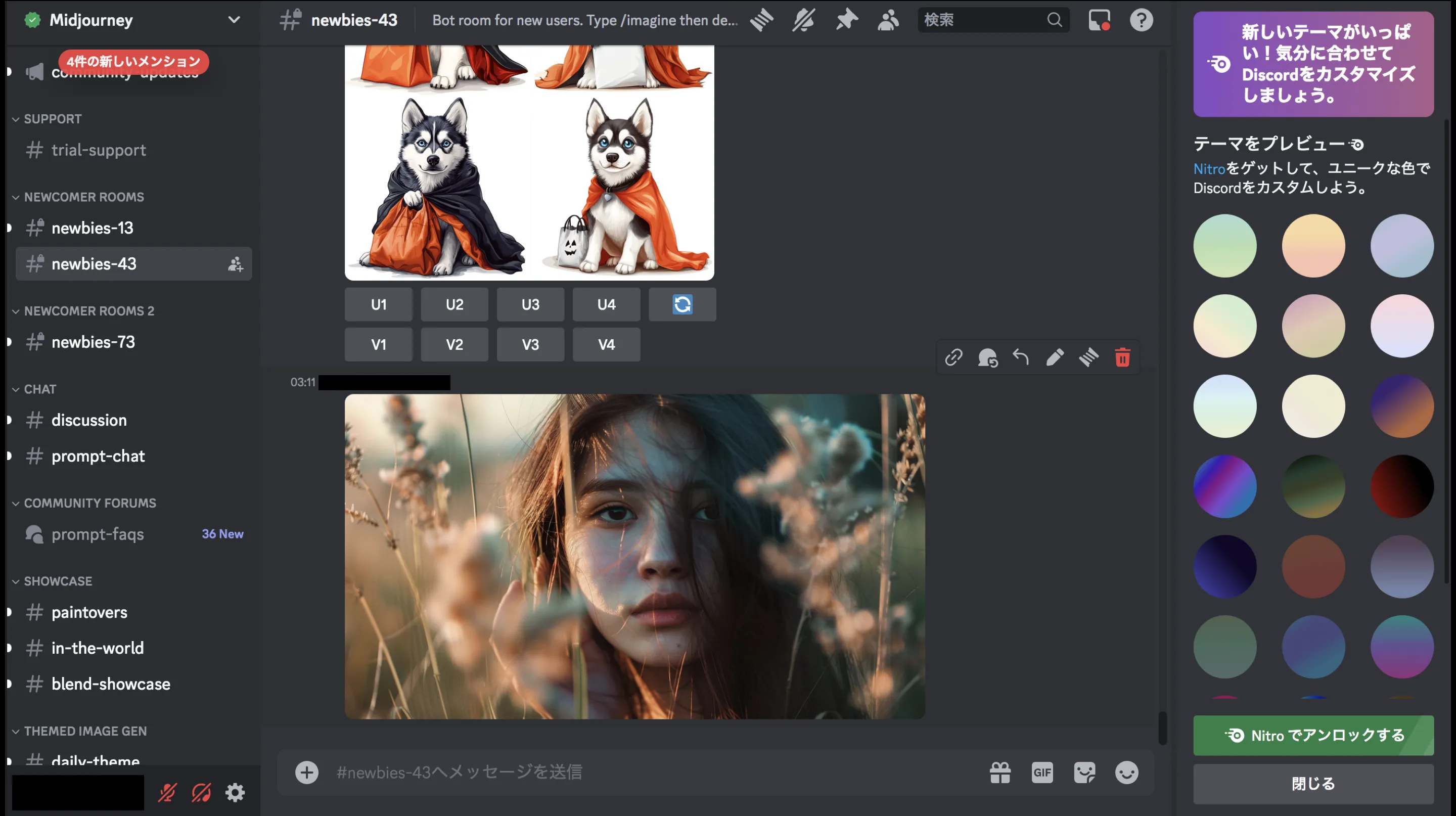Open the discussion channel
The height and width of the screenshot is (816, 1456).
[x=134, y=420]
